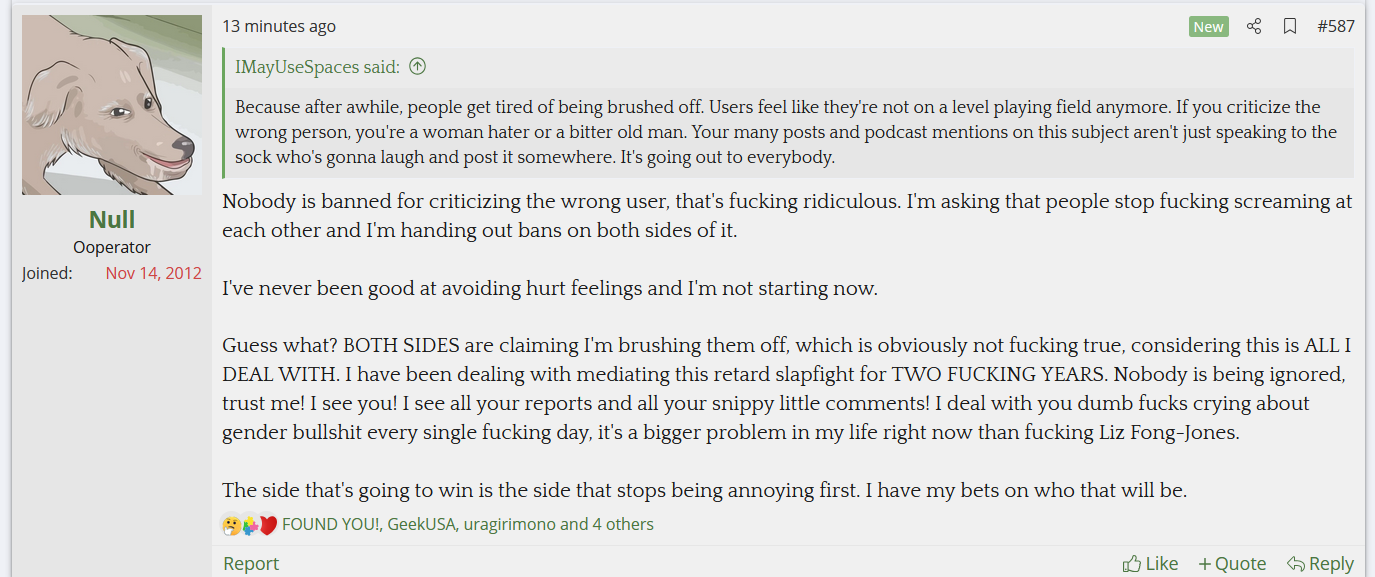The image size is (1375, 577).
Task: Click the green New badge
Action: pos(1208,26)
